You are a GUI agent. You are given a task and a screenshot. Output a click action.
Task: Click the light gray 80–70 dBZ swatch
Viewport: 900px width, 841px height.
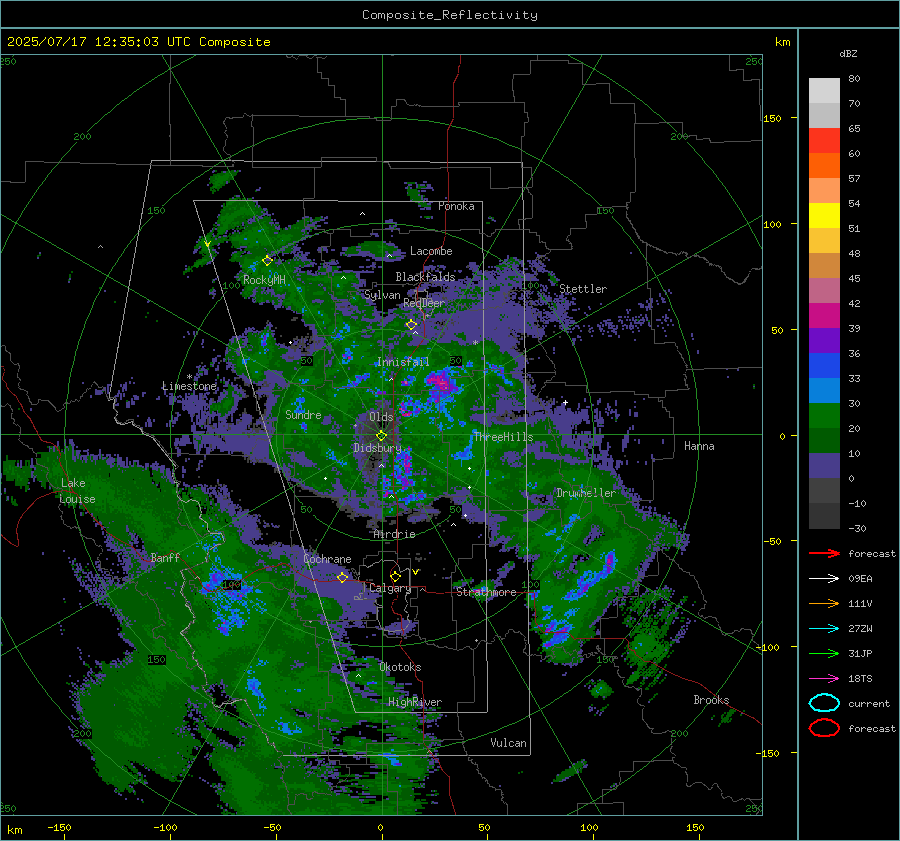[824, 91]
